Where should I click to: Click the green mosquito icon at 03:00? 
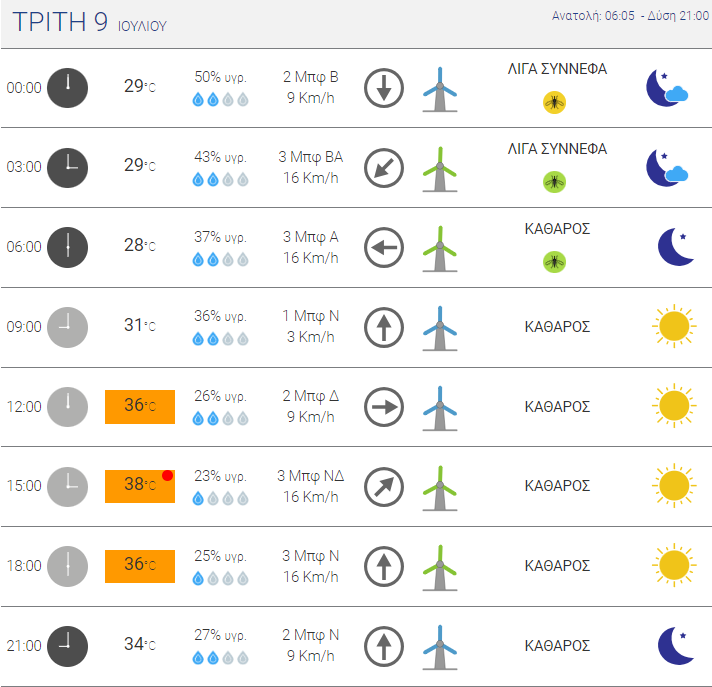coord(554,182)
